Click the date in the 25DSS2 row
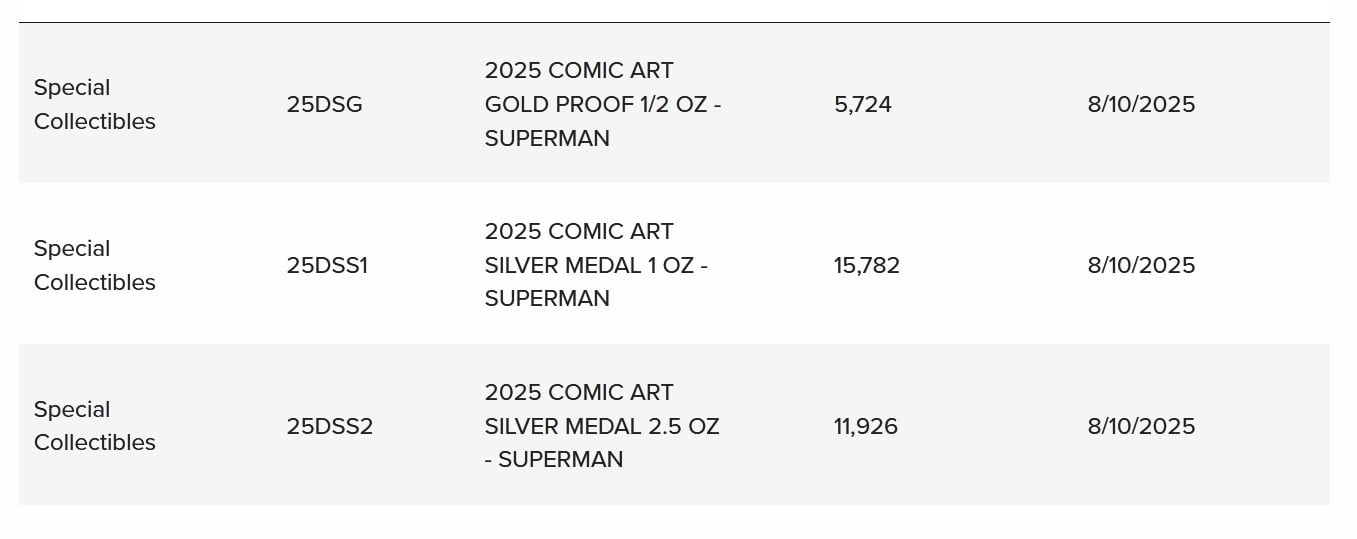Viewport: 1357px width, 539px height. pyautogui.click(x=1141, y=426)
